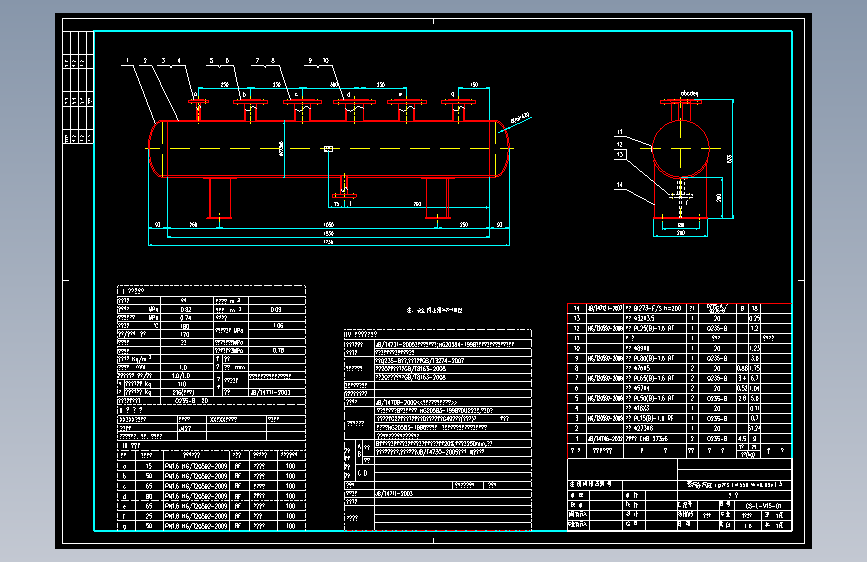Click nozzle label 'd' on the front view
867x562 pixels.
tap(348, 95)
